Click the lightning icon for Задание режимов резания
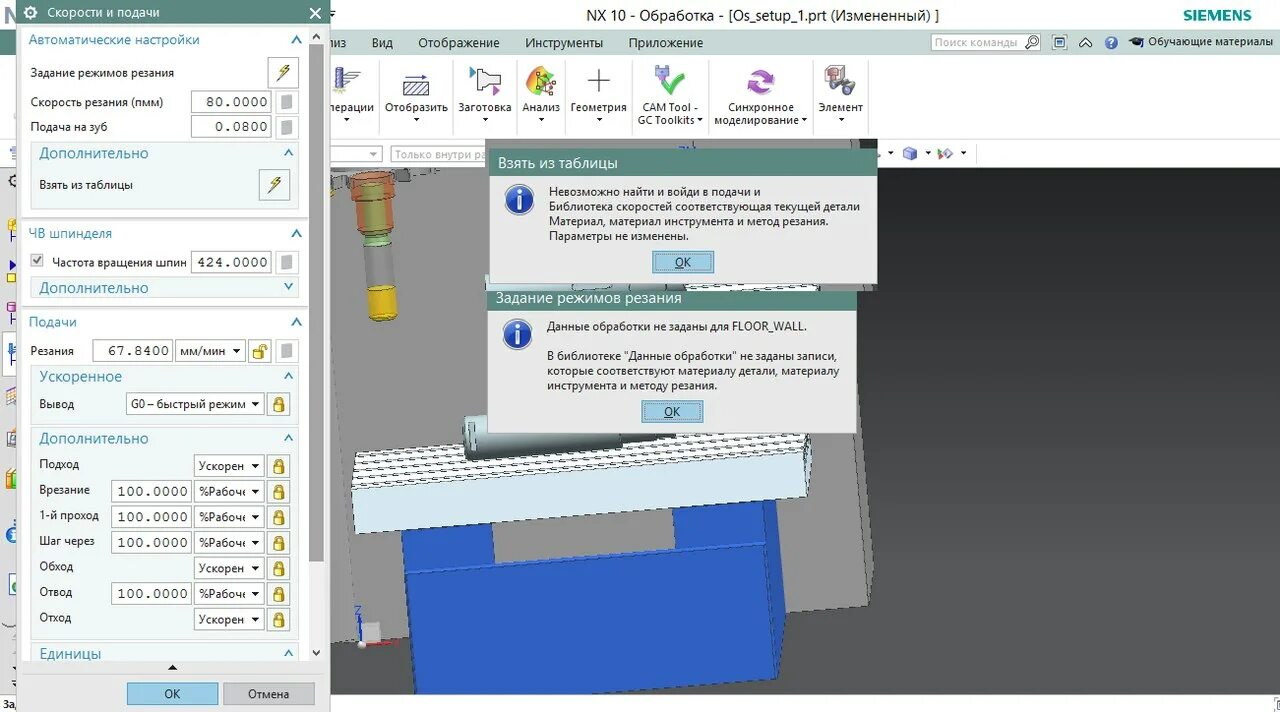The height and width of the screenshot is (712, 1280). point(283,73)
